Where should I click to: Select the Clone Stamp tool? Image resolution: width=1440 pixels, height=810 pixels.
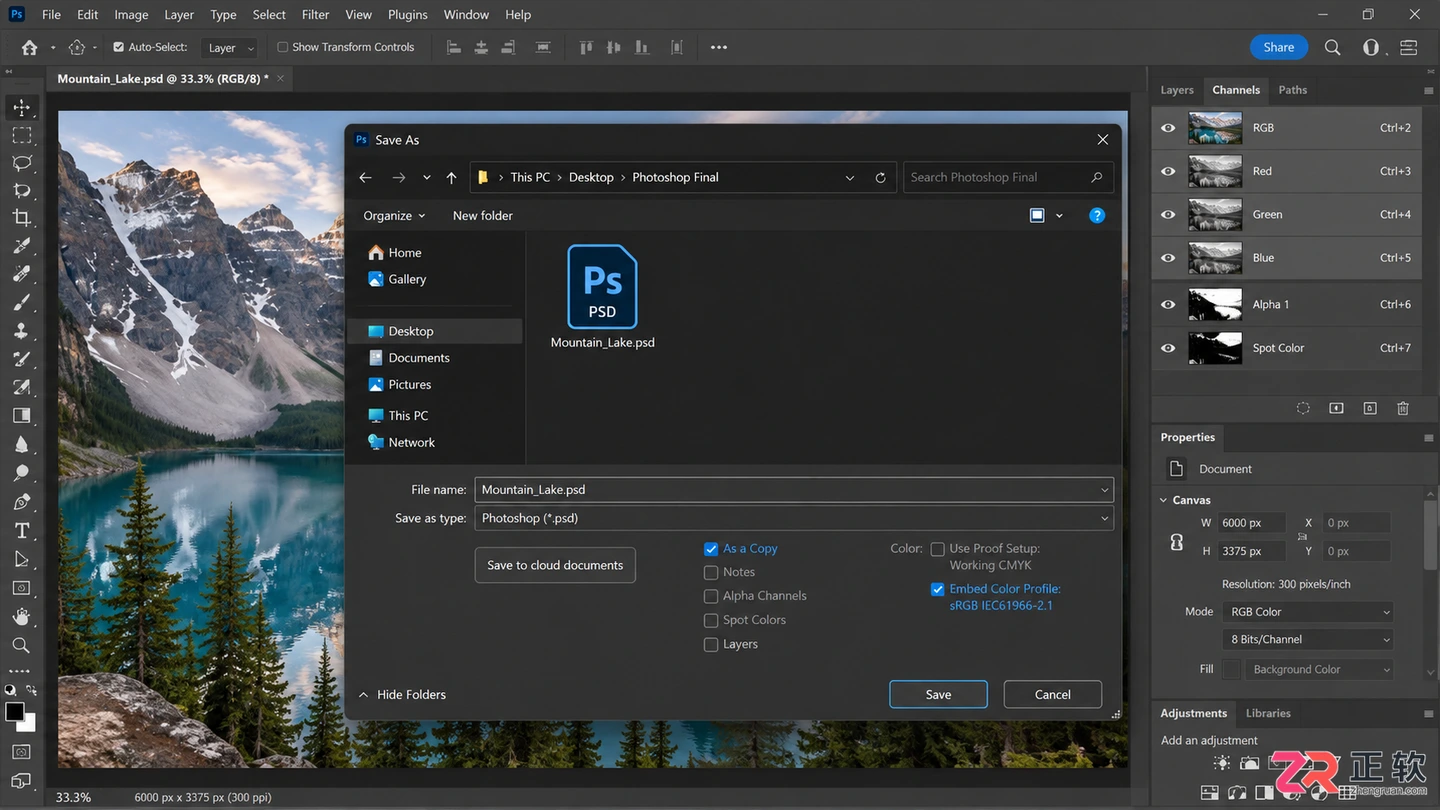pyautogui.click(x=22, y=331)
